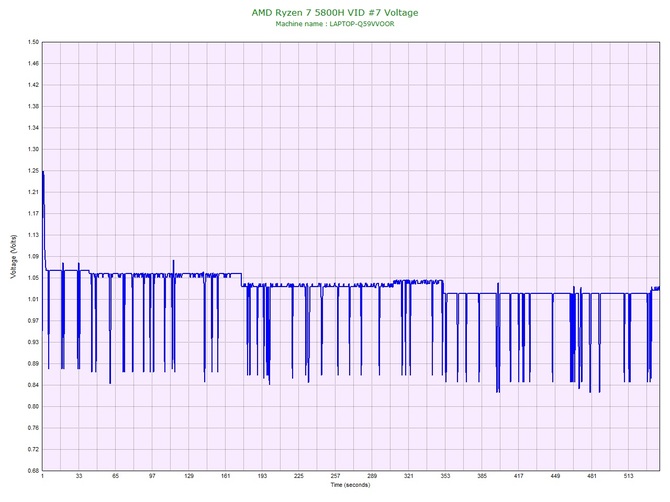Screen dimensions: 670x502
Task: Click the x-axis tick label 1
Action: [x=42, y=476]
